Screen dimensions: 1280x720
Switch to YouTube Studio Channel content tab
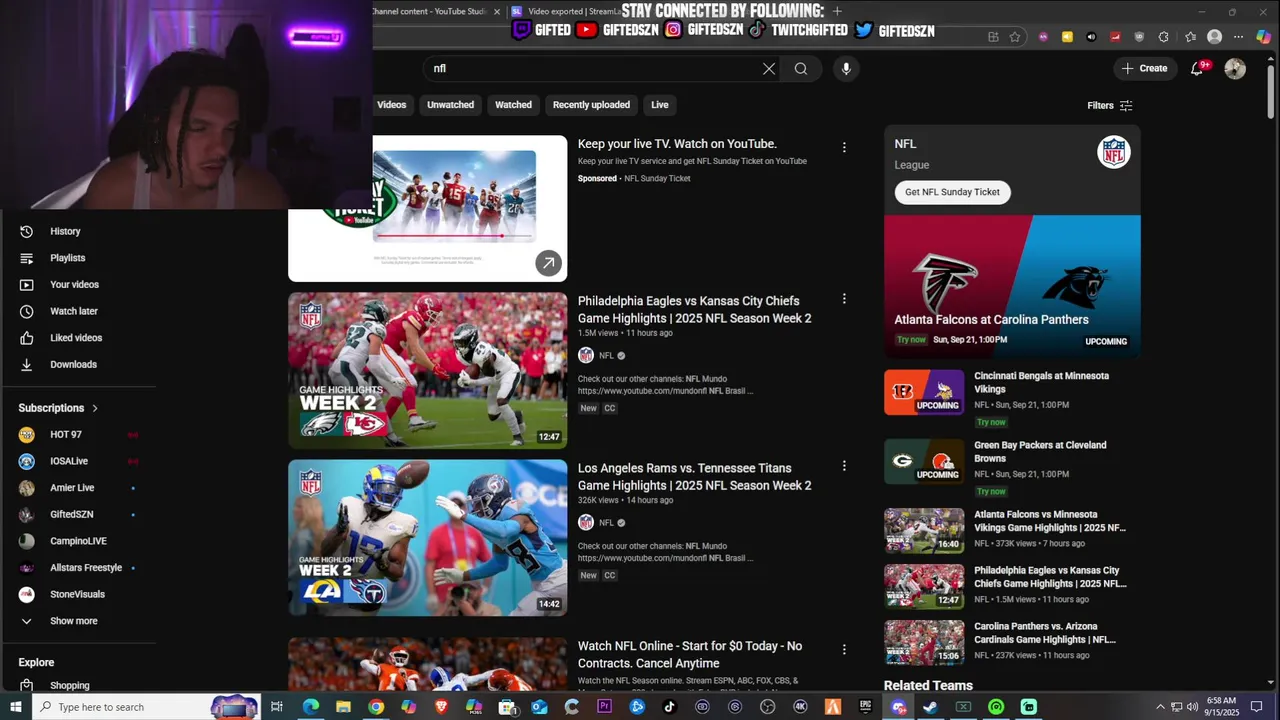point(430,11)
